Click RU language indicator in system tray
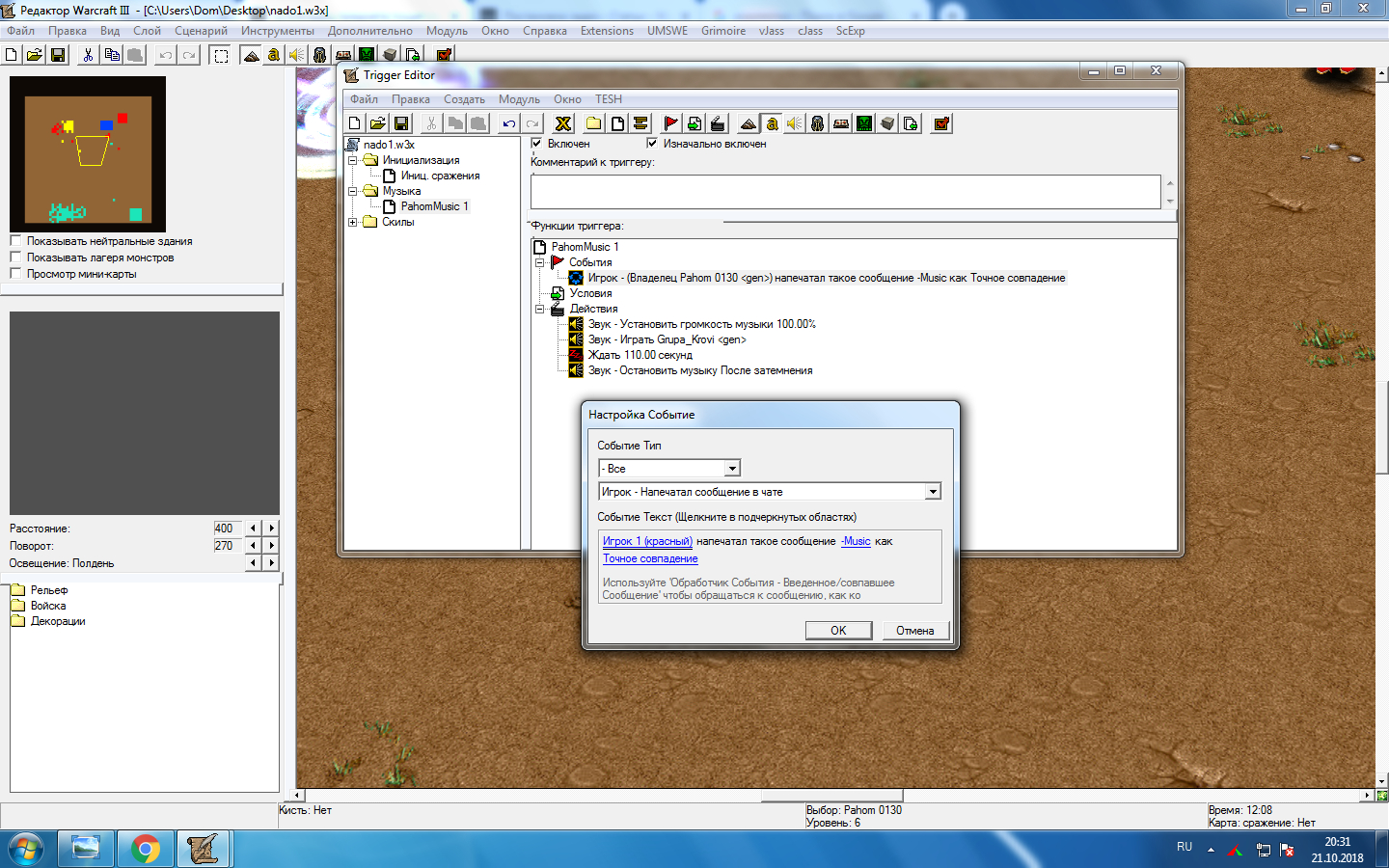The height and width of the screenshot is (868, 1389). (x=1185, y=847)
